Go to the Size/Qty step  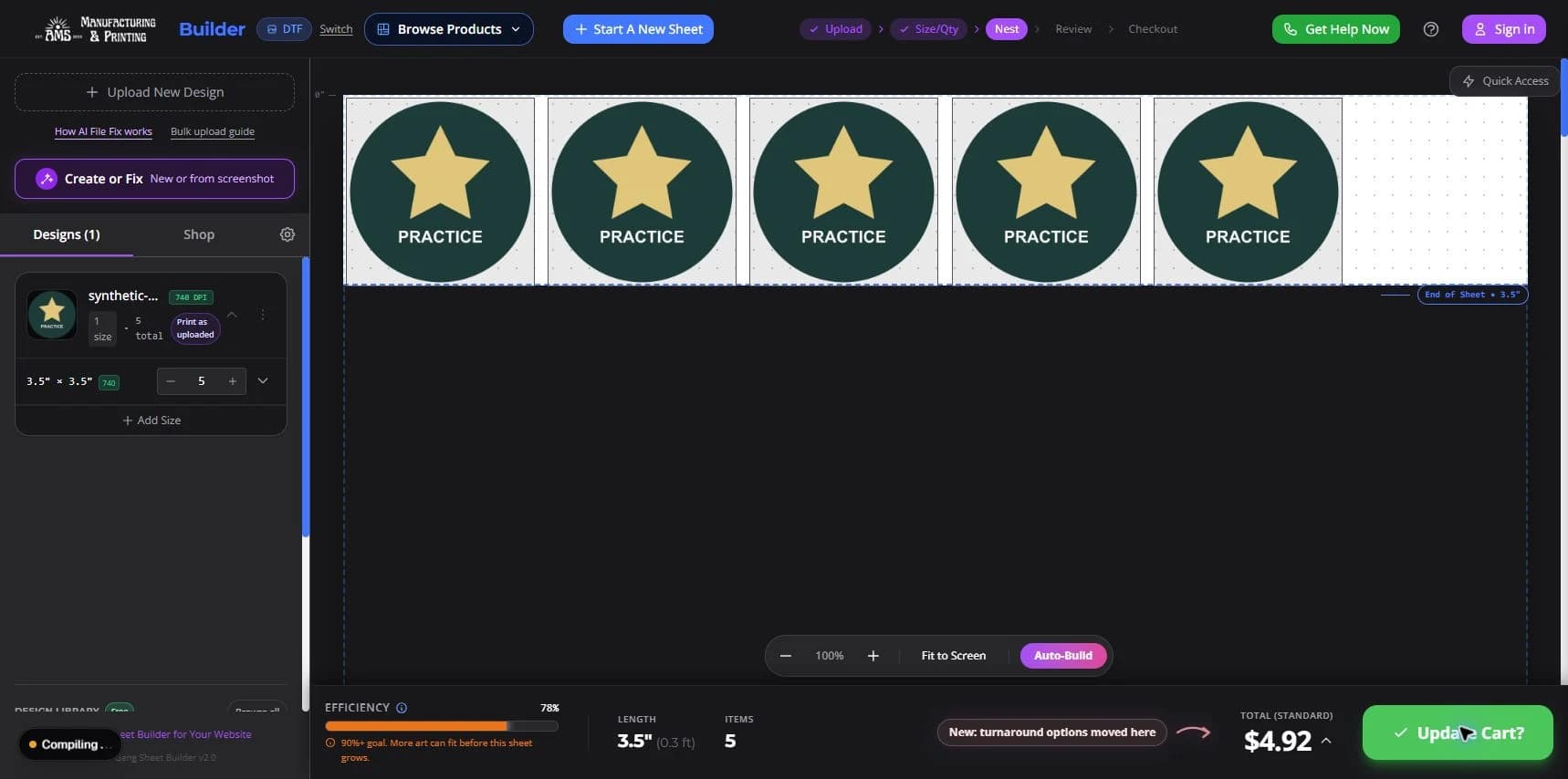(929, 29)
